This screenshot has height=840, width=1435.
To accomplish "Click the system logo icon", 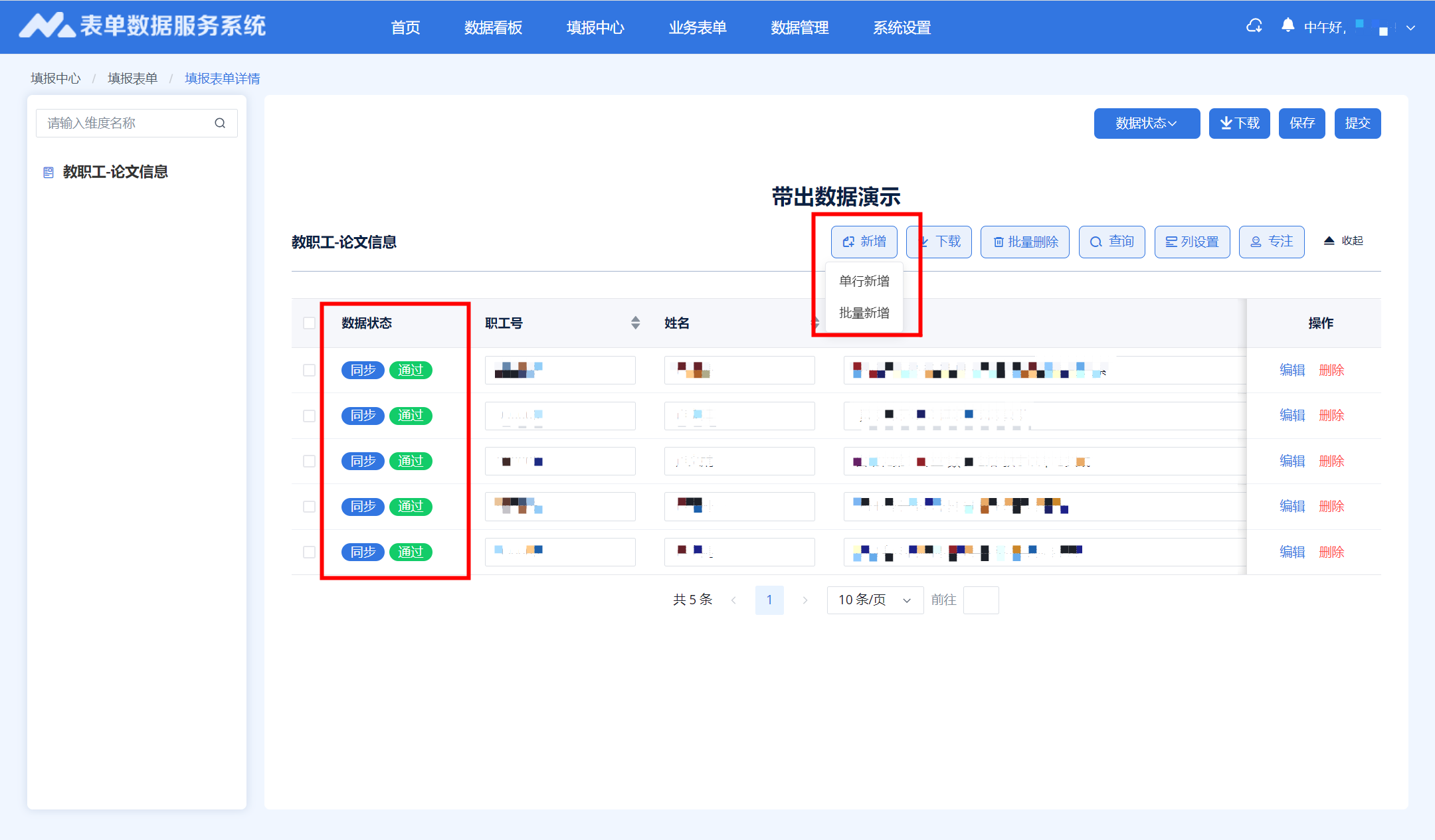I will [46, 26].
